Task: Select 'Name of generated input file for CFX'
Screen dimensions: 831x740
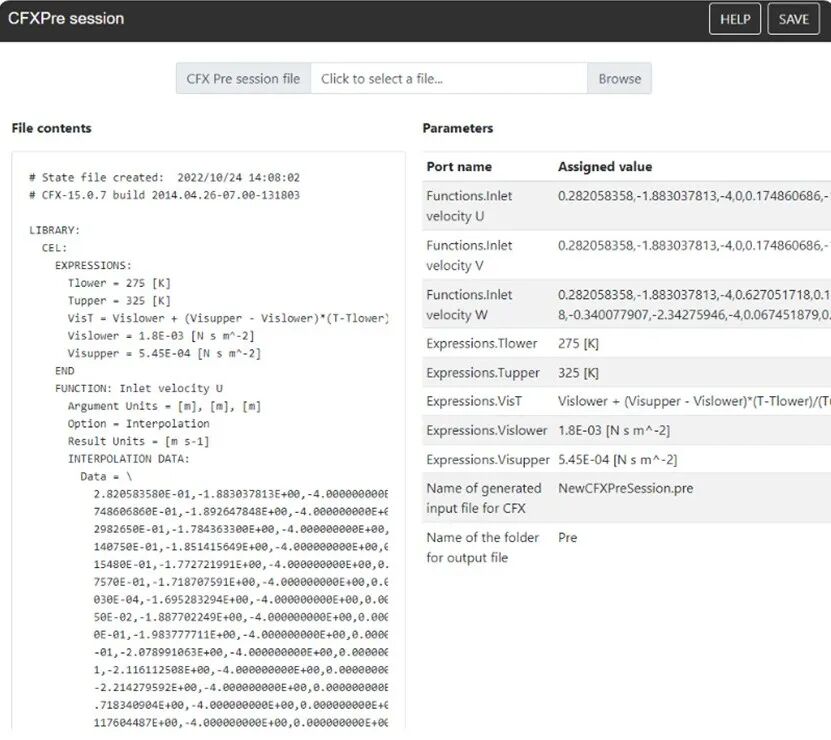Action: (483, 498)
